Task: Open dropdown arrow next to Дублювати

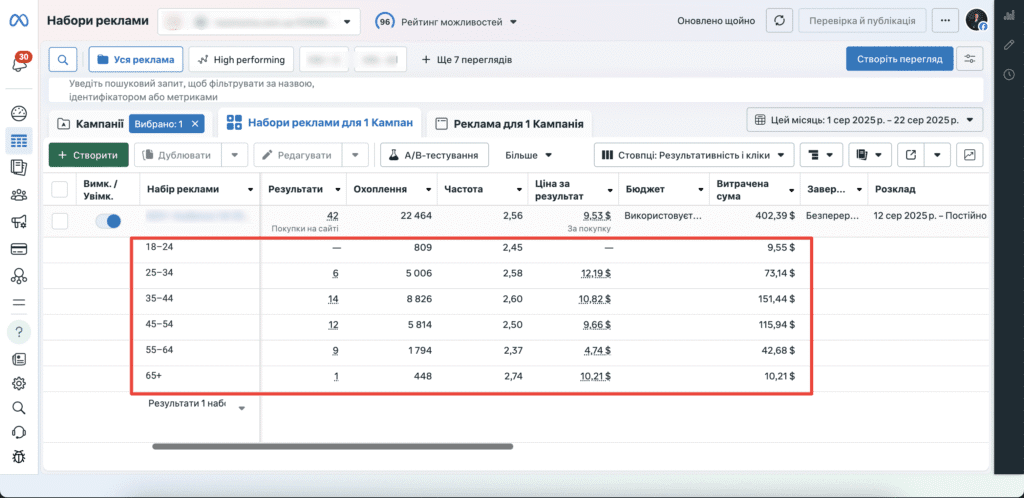Action: coord(234,155)
